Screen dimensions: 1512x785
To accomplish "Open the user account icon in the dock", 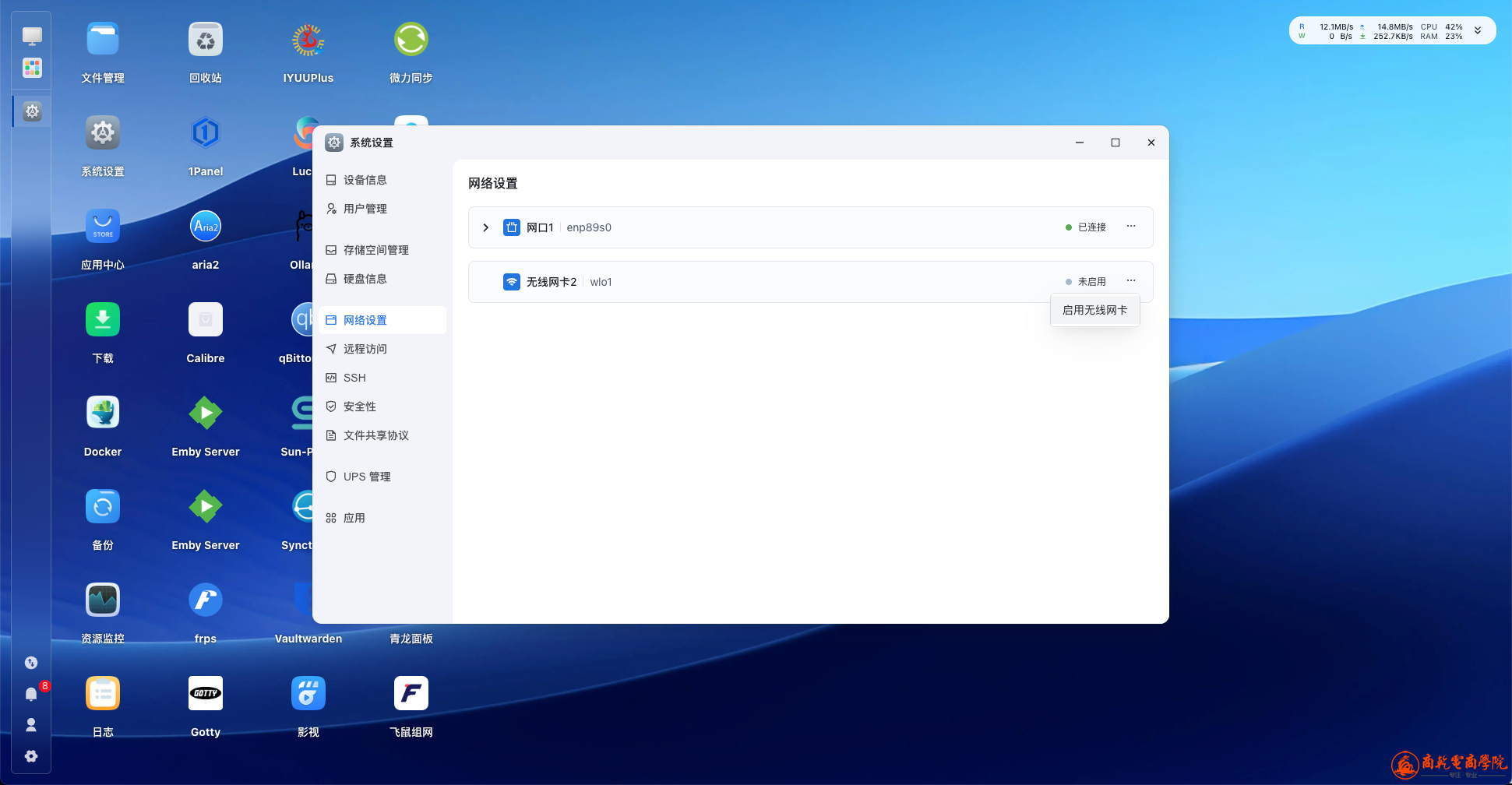I will (x=31, y=725).
